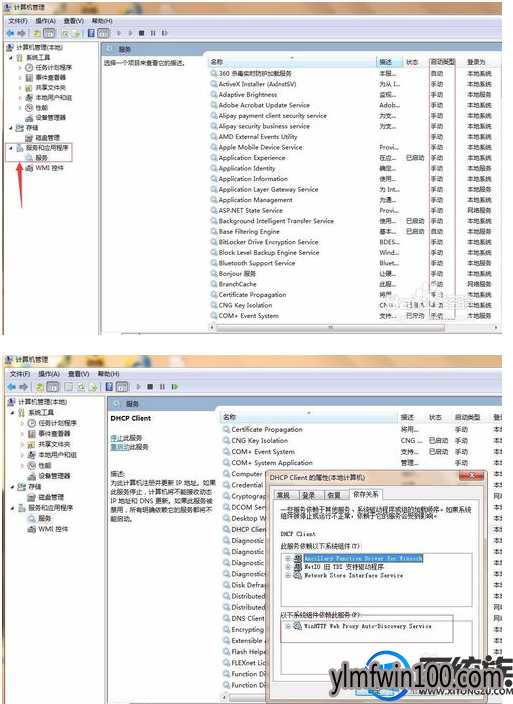The image size is (513, 704).
Task: Sort by 名称 column in upper window
Action: point(292,62)
